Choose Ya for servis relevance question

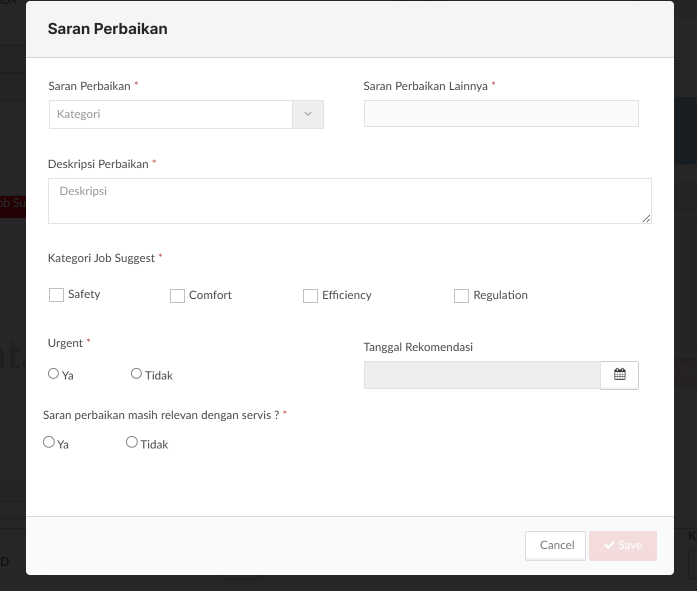(49, 442)
